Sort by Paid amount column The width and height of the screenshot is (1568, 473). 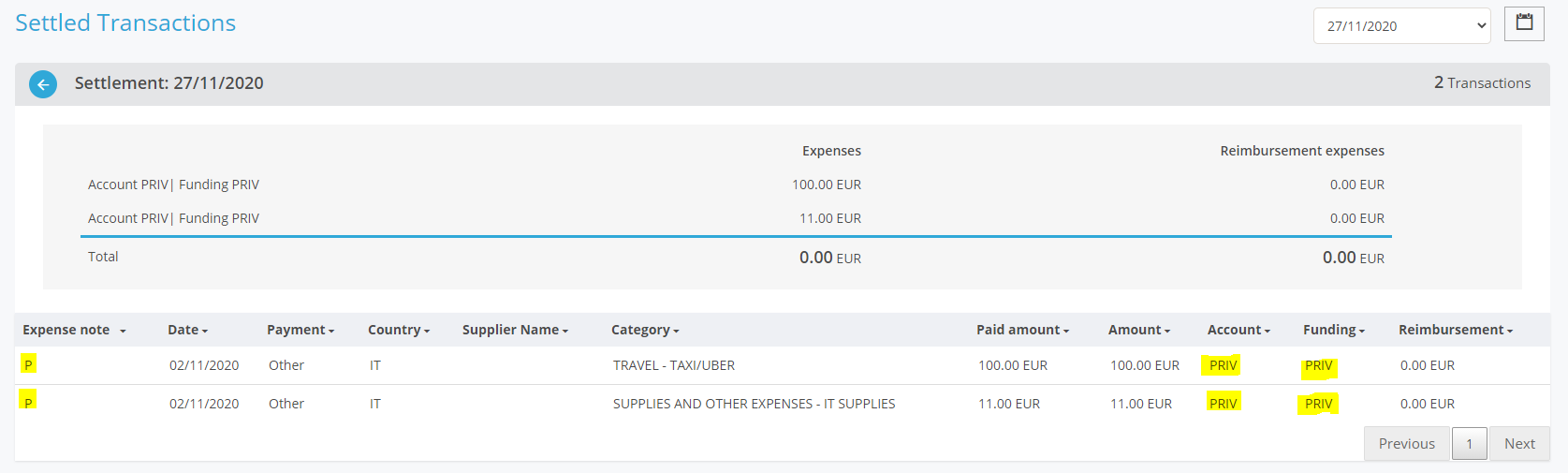tap(1021, 330)
